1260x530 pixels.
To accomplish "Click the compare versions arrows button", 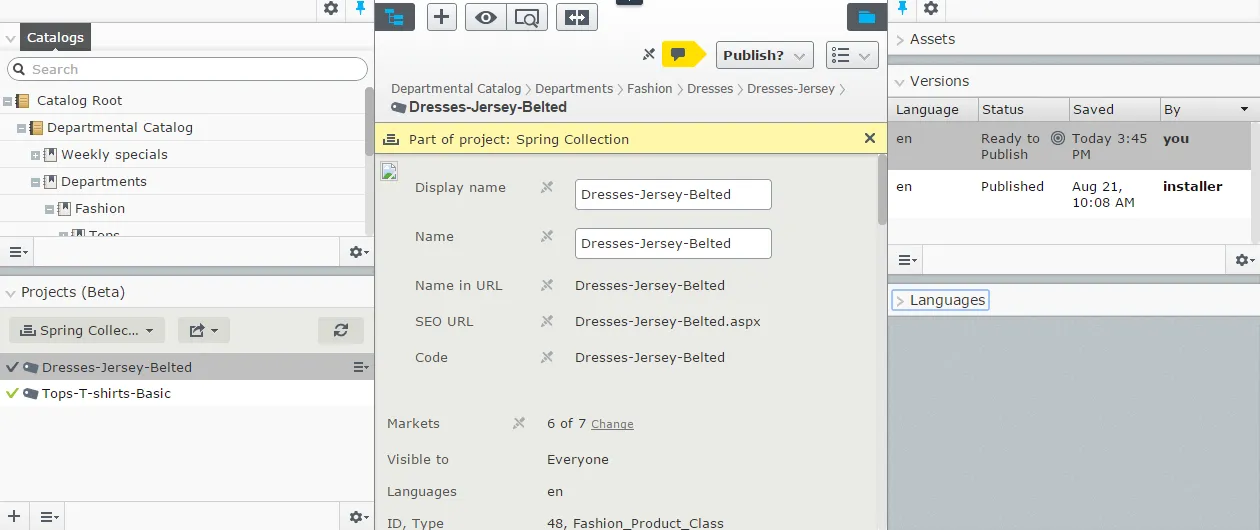I will [577, 17].
